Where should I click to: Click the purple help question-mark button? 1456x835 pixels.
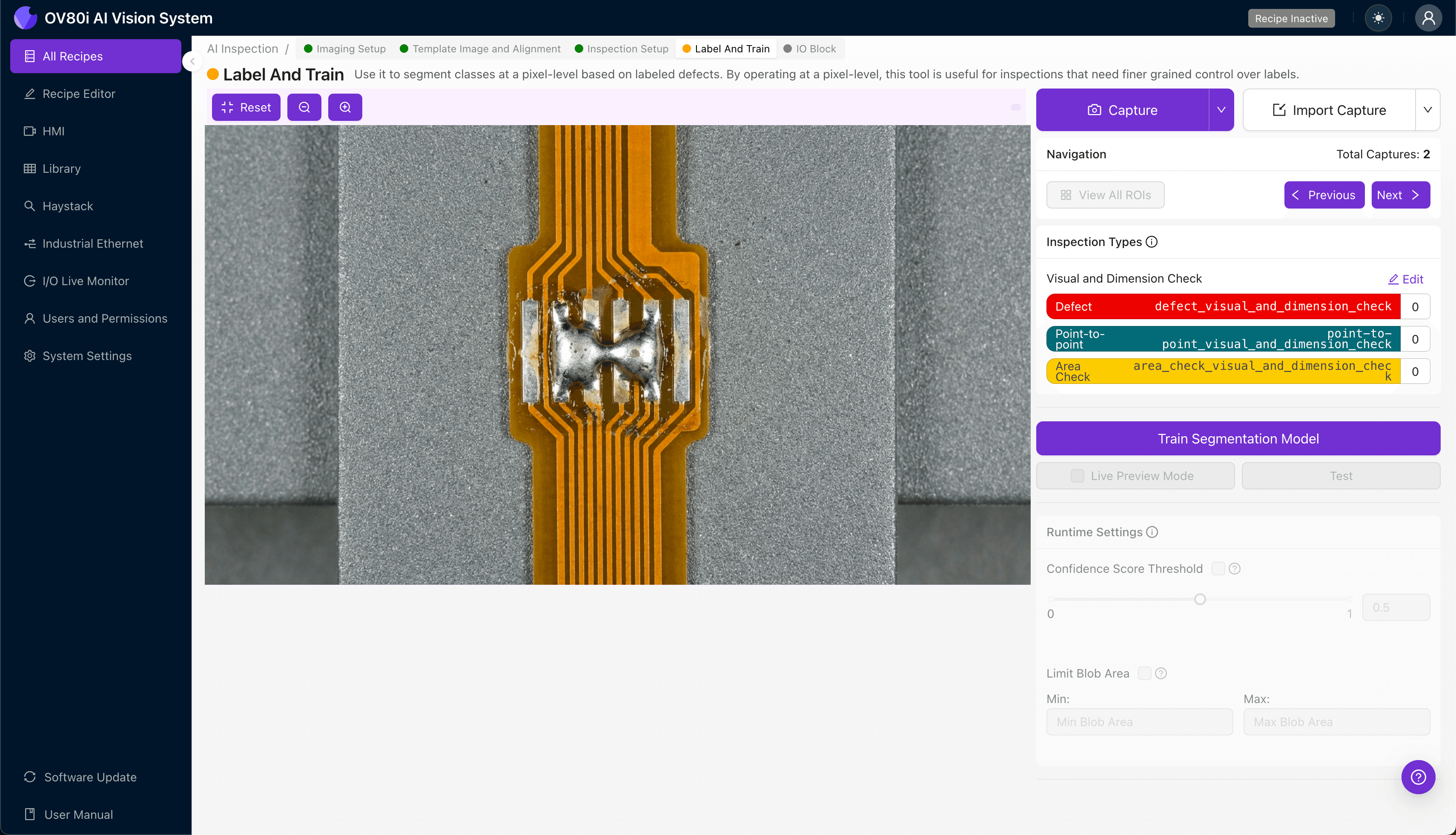[1418, 777]
